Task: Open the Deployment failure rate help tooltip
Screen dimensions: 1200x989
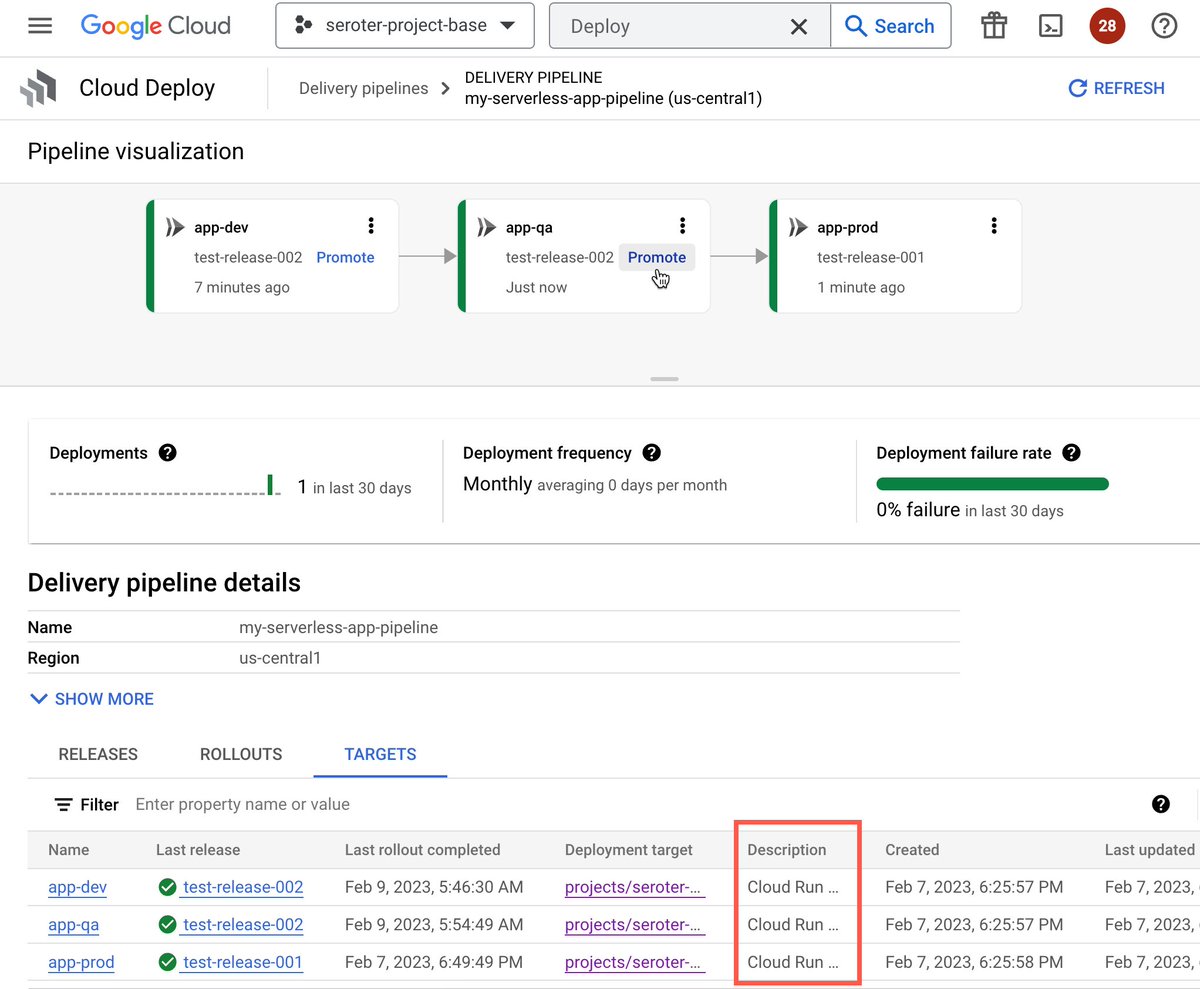Action: click(1070, 453)
